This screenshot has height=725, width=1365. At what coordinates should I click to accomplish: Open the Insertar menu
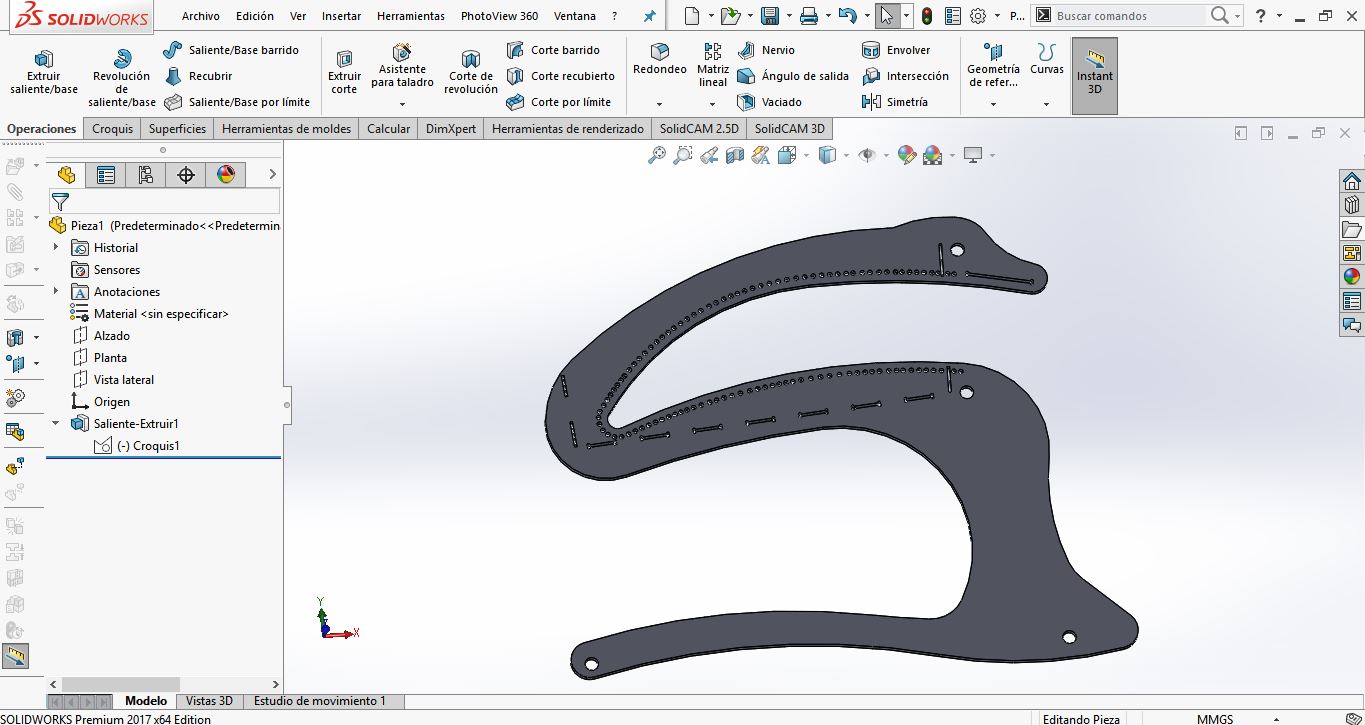341,16
